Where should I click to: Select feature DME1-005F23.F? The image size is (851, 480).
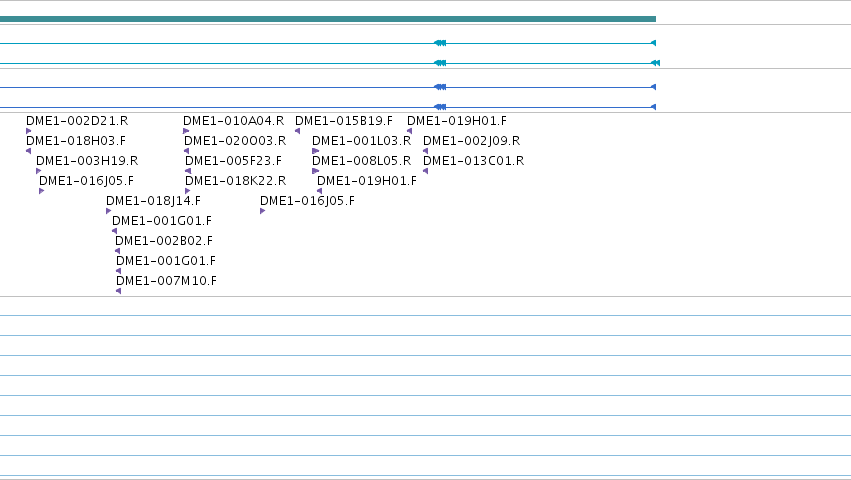[x=233, y=161]
